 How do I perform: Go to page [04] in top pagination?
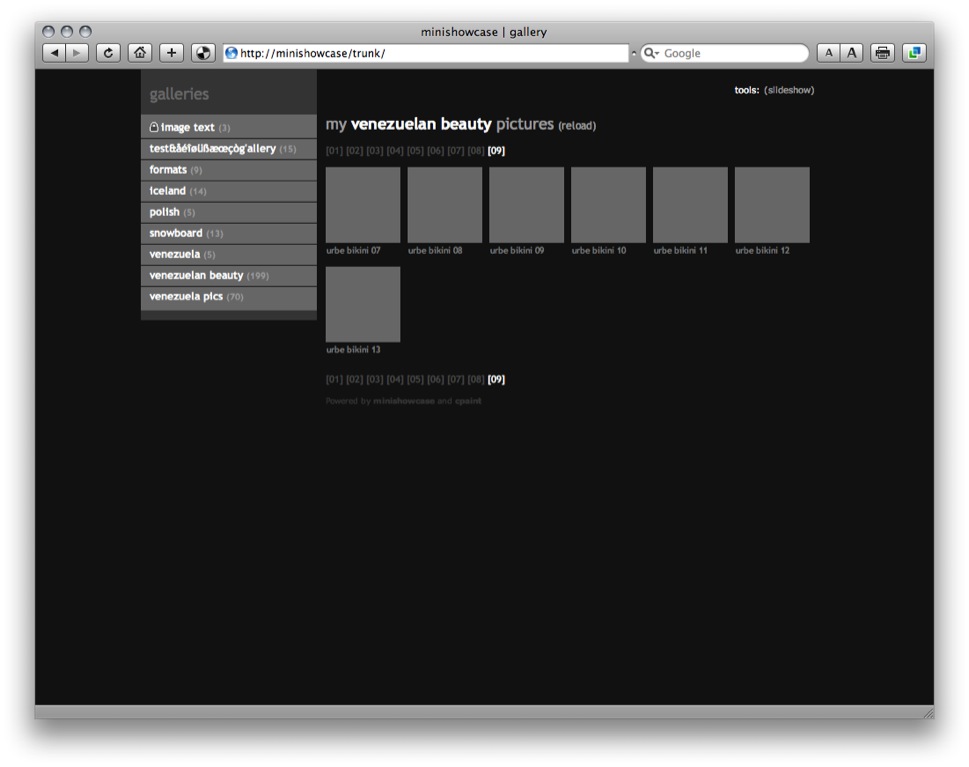(395, 150)
